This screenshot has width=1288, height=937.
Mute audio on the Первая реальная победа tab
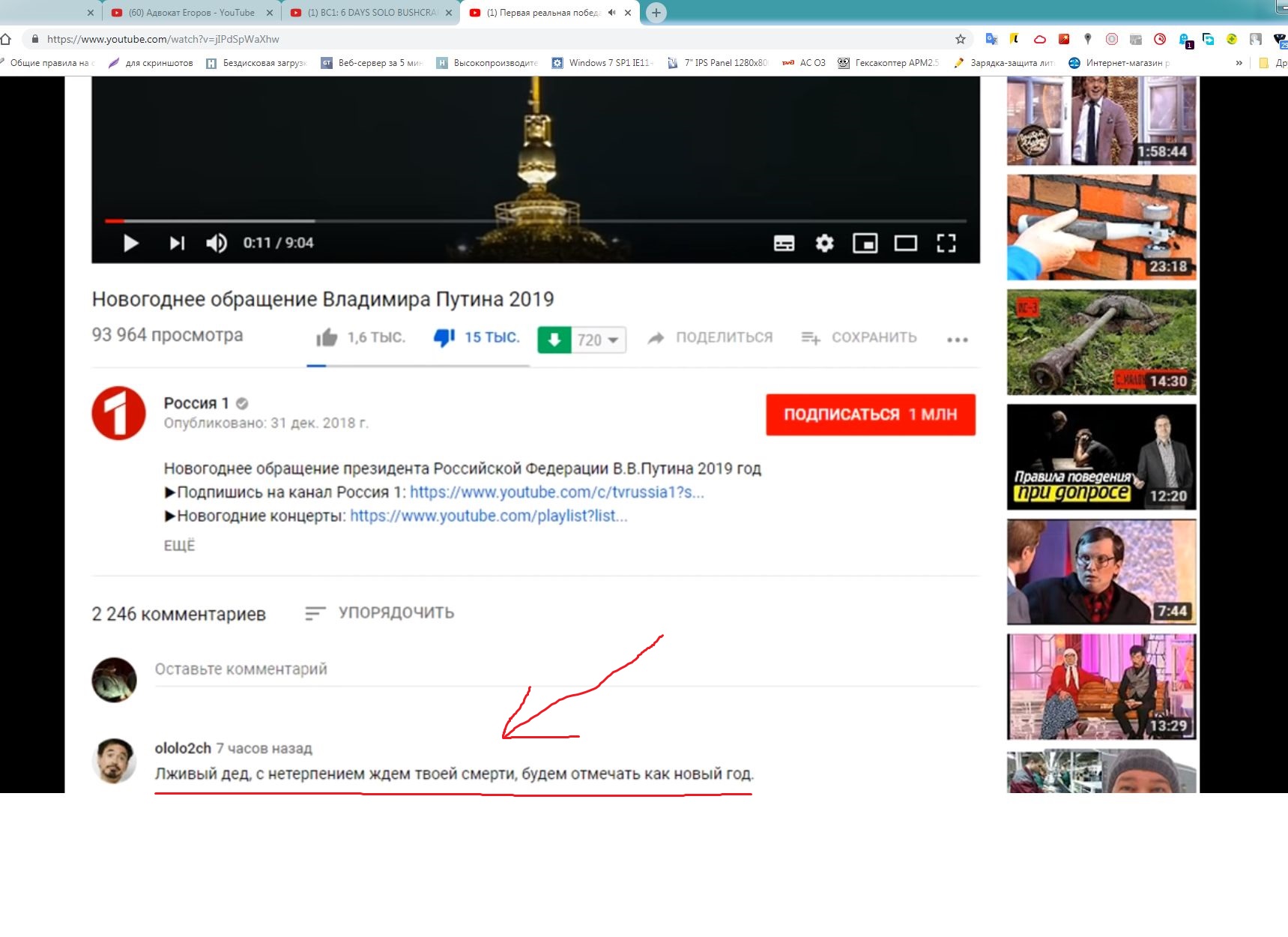click(x=611, y=13)
